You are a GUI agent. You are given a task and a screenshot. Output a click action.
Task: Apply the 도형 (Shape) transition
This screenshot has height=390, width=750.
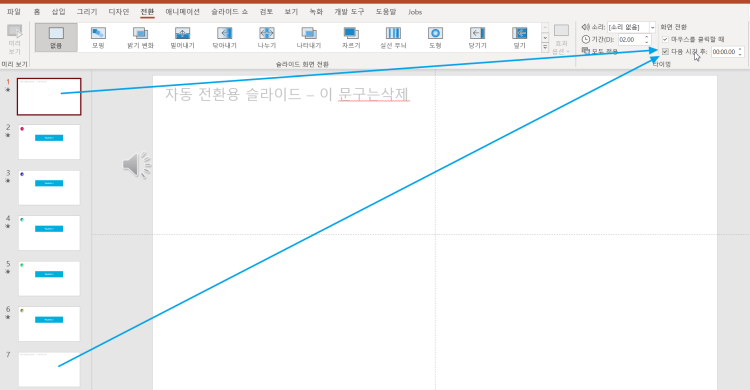click(x=435, y=37)
